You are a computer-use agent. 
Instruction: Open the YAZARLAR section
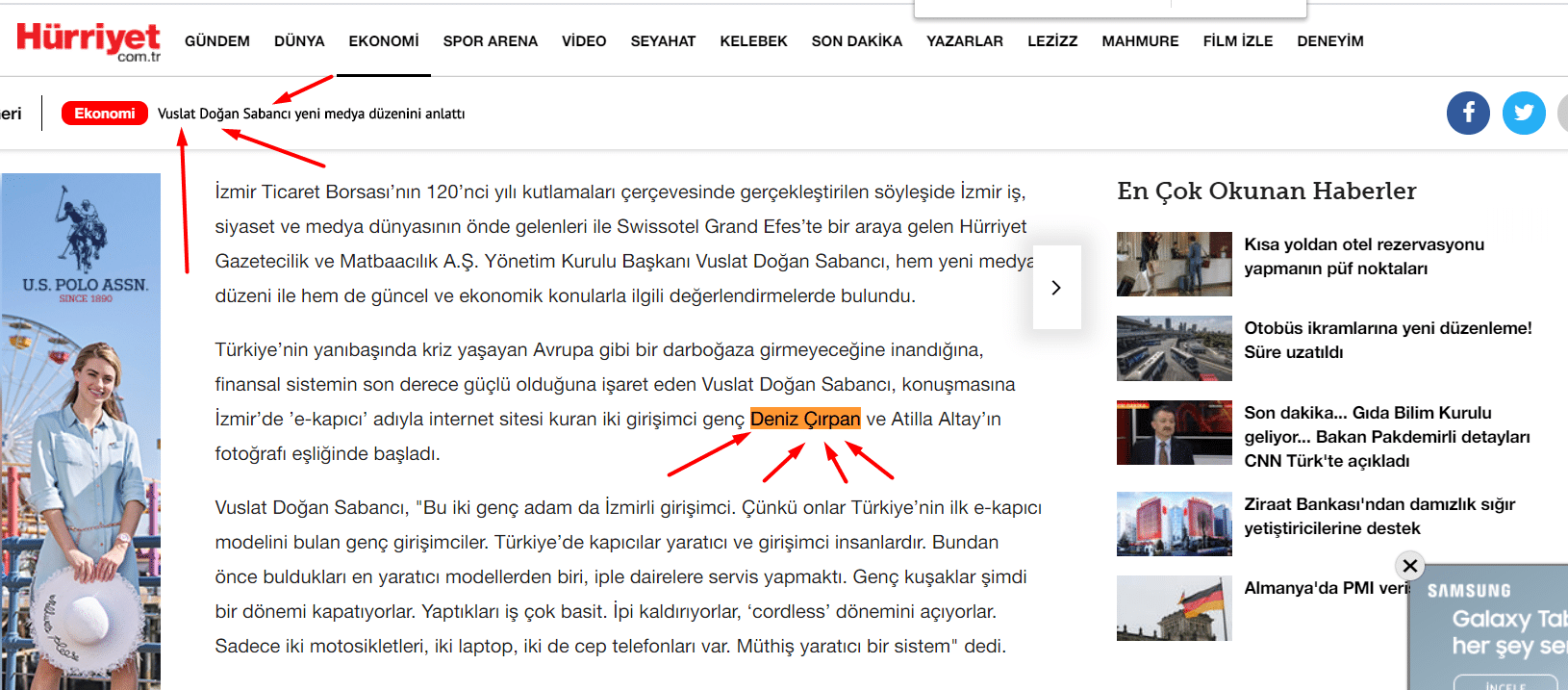click(x=965, y=41)
